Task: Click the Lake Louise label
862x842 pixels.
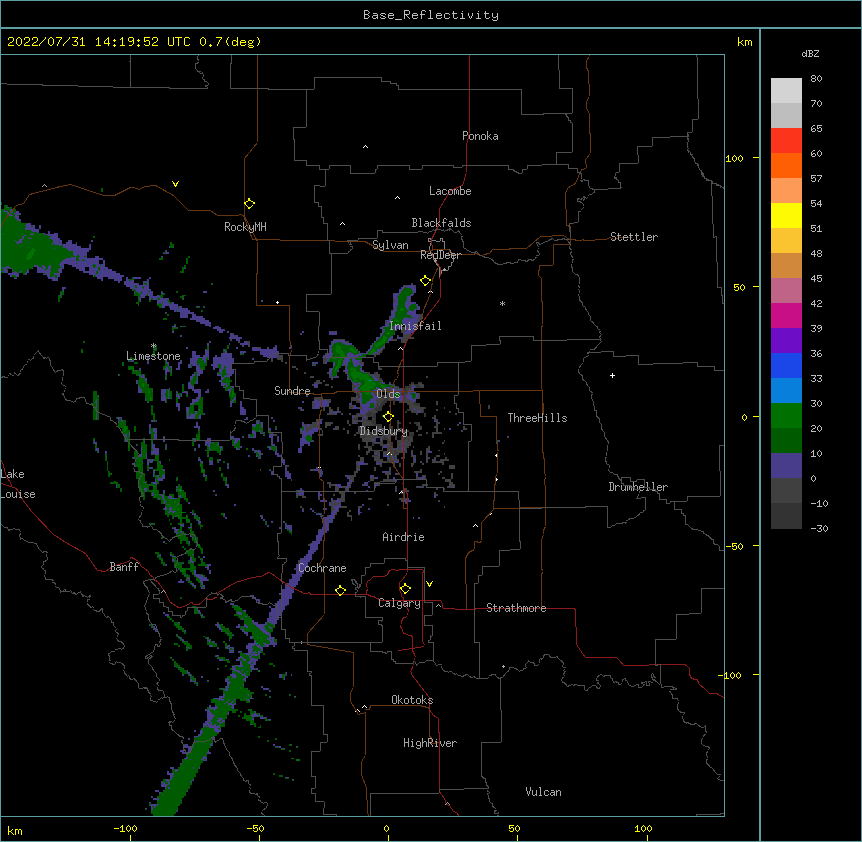Action: [x=18, y=484]
